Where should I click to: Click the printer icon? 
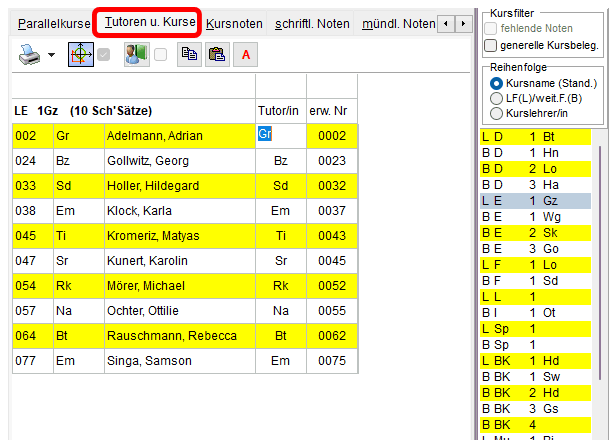click(x=29, y=55)
